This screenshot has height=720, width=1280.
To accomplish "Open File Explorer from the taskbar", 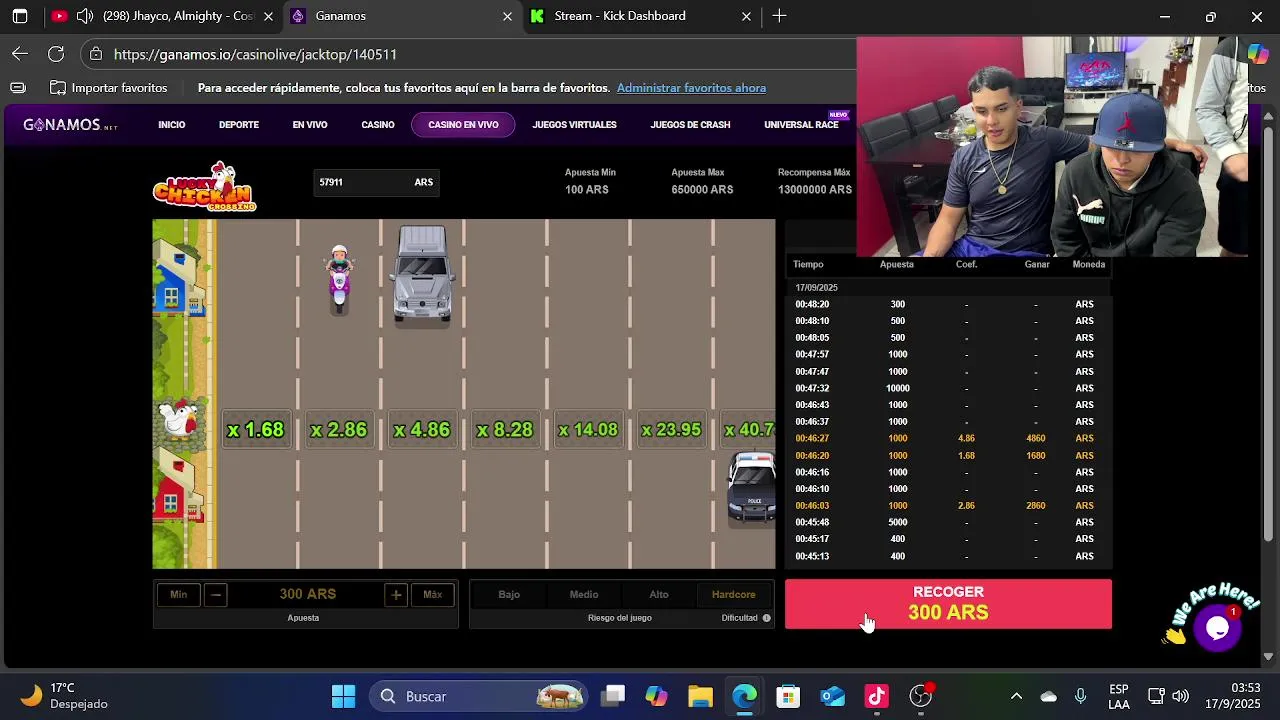I will [x=700, y=696].
